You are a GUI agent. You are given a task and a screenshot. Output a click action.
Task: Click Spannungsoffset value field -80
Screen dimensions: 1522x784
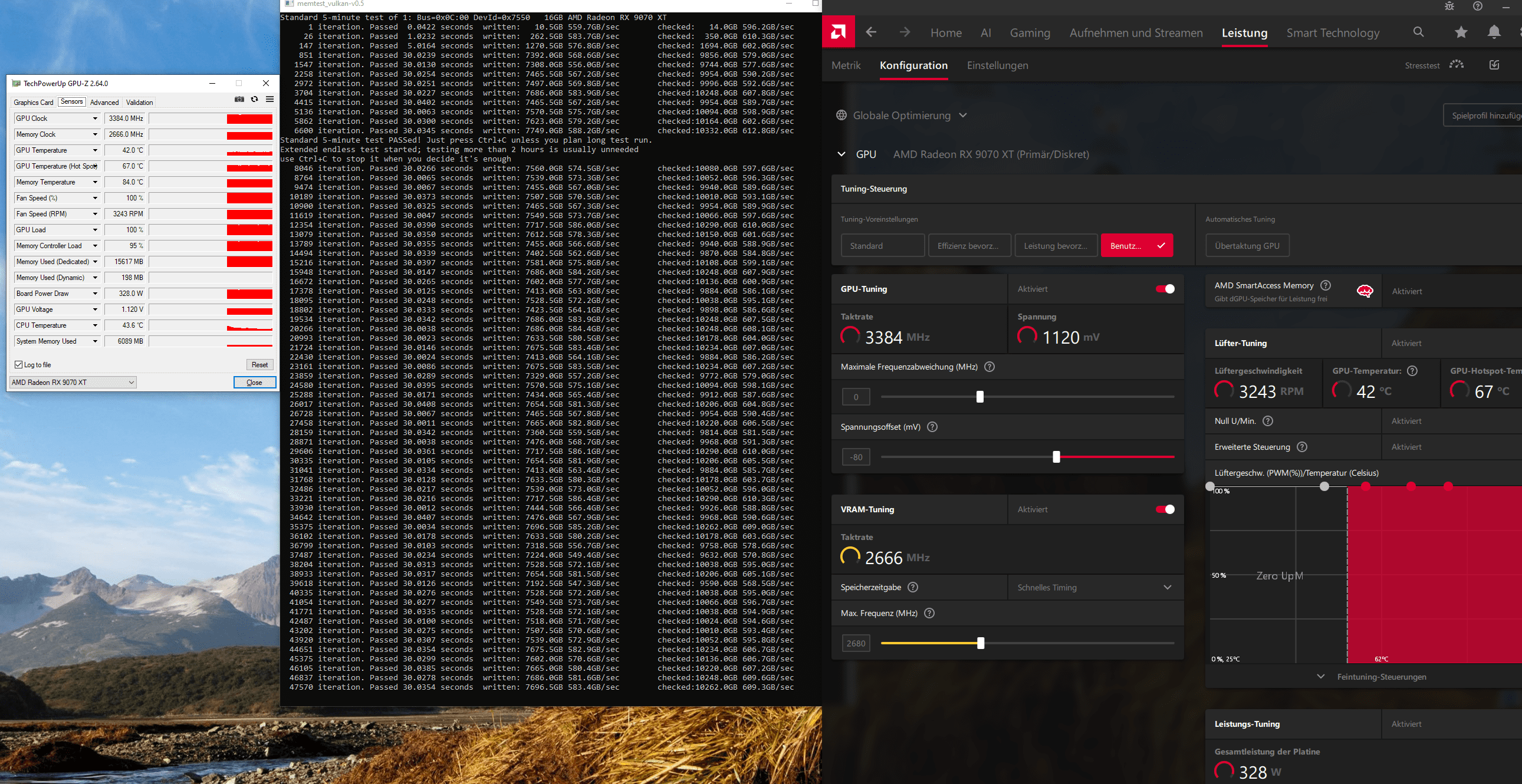pos(856,457)
